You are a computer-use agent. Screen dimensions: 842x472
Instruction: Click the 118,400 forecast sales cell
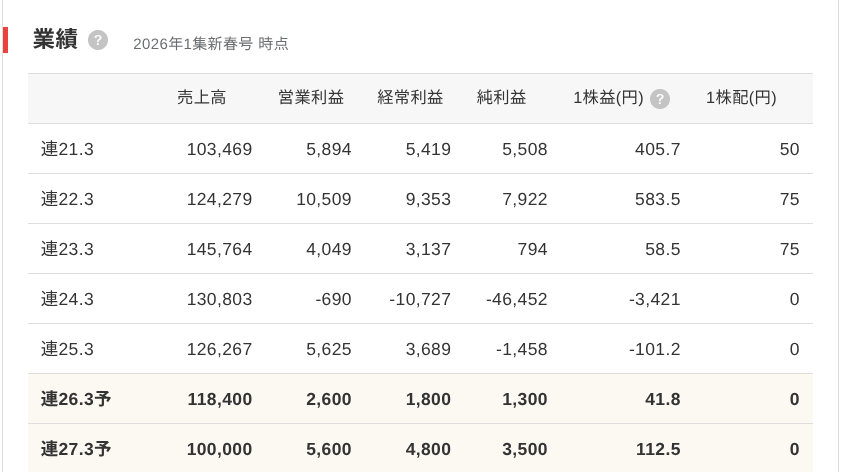pos(219,399)
